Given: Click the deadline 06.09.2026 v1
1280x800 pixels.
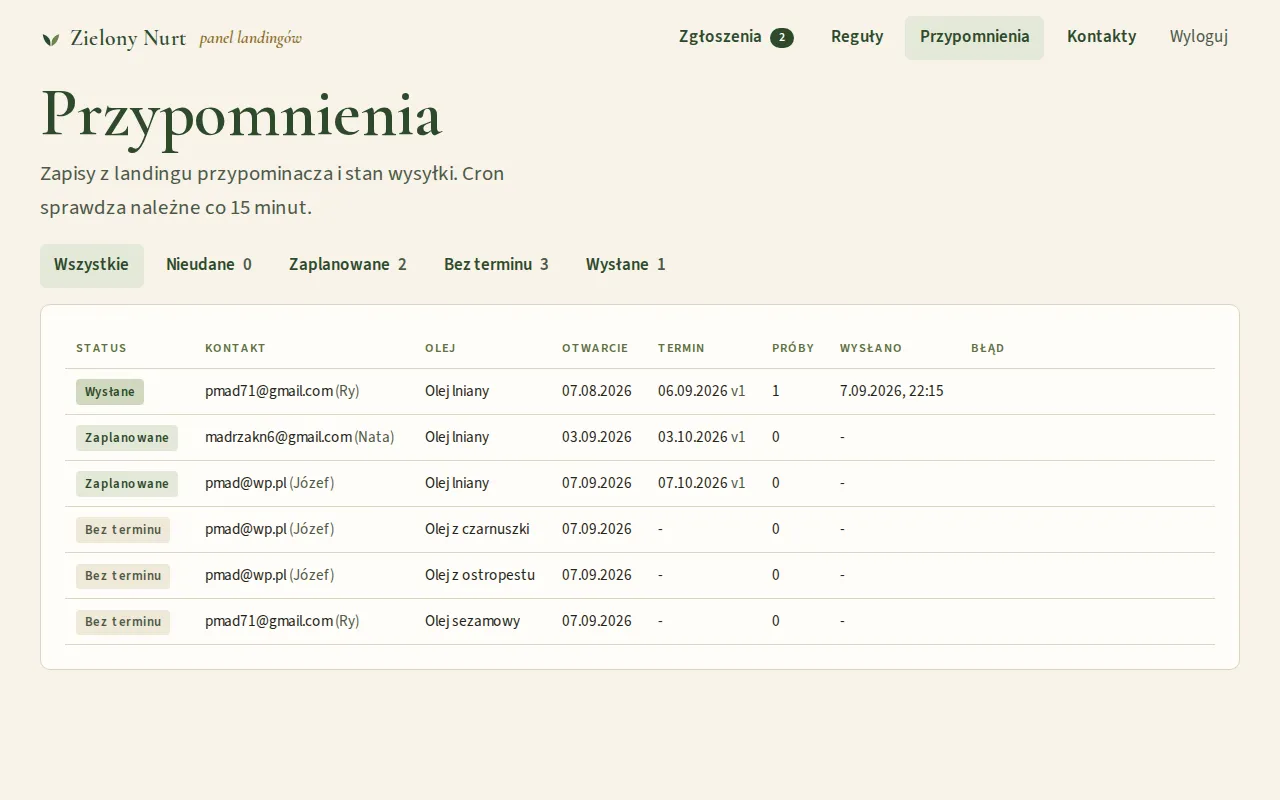Looking at the screenshot, I should pos(702,391).
